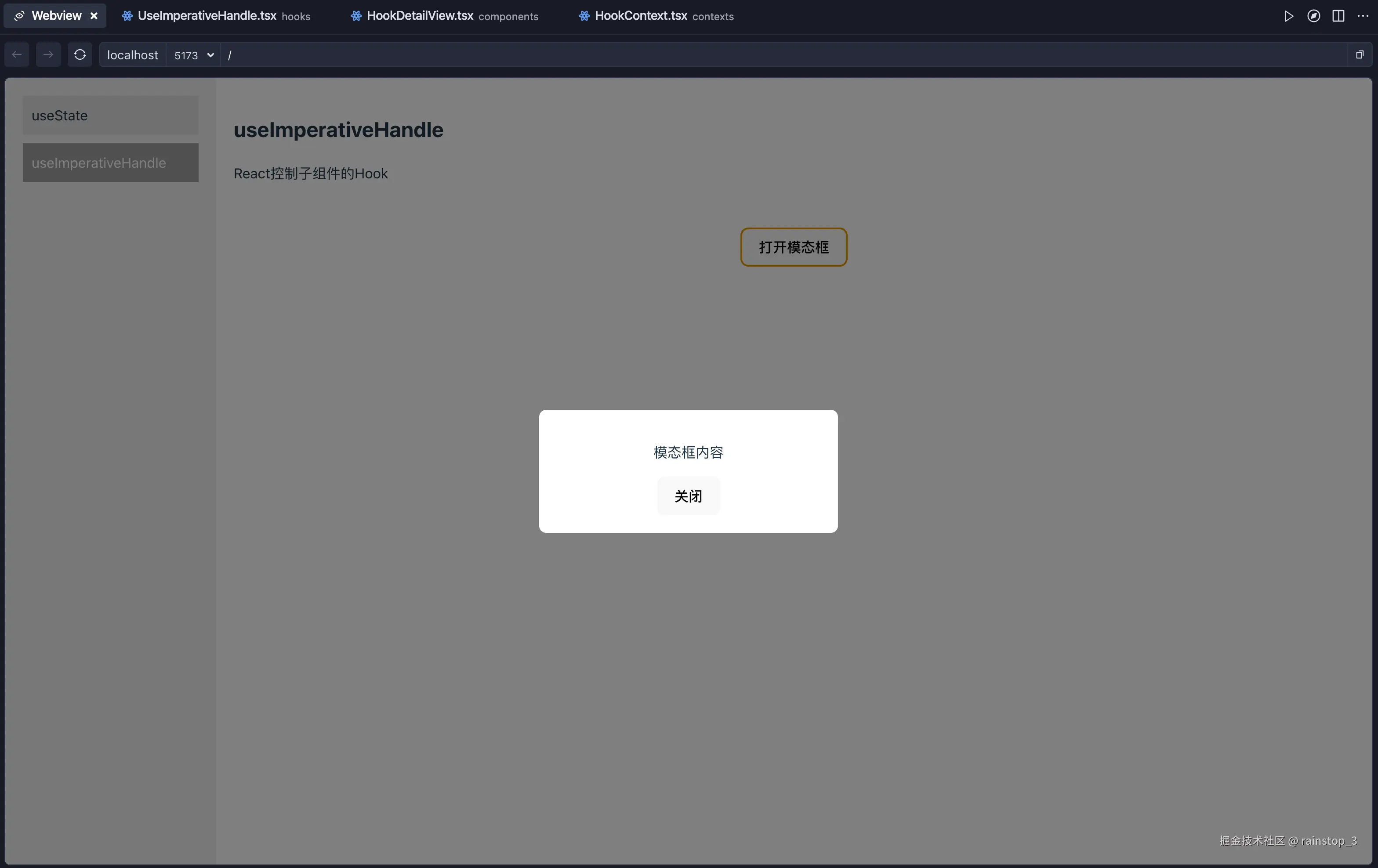1378x868 pixels.
Task: Open the HookContext.tsx tab
Action: pos(656,16)
